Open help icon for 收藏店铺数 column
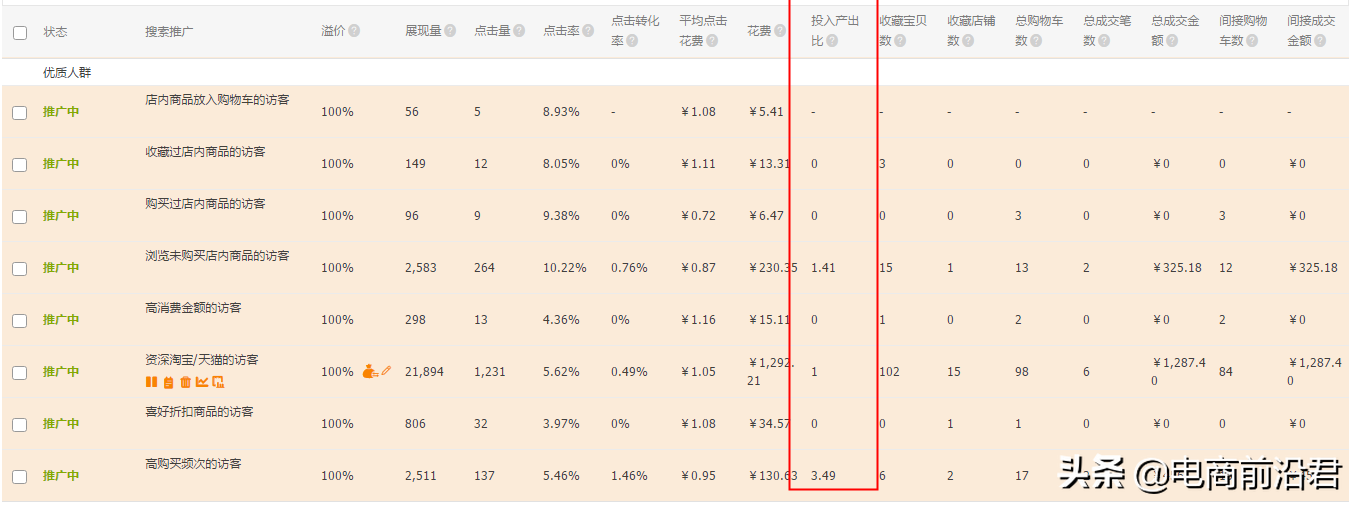Viewport: 1358px width, 507px height. click(x=968, y=41)
